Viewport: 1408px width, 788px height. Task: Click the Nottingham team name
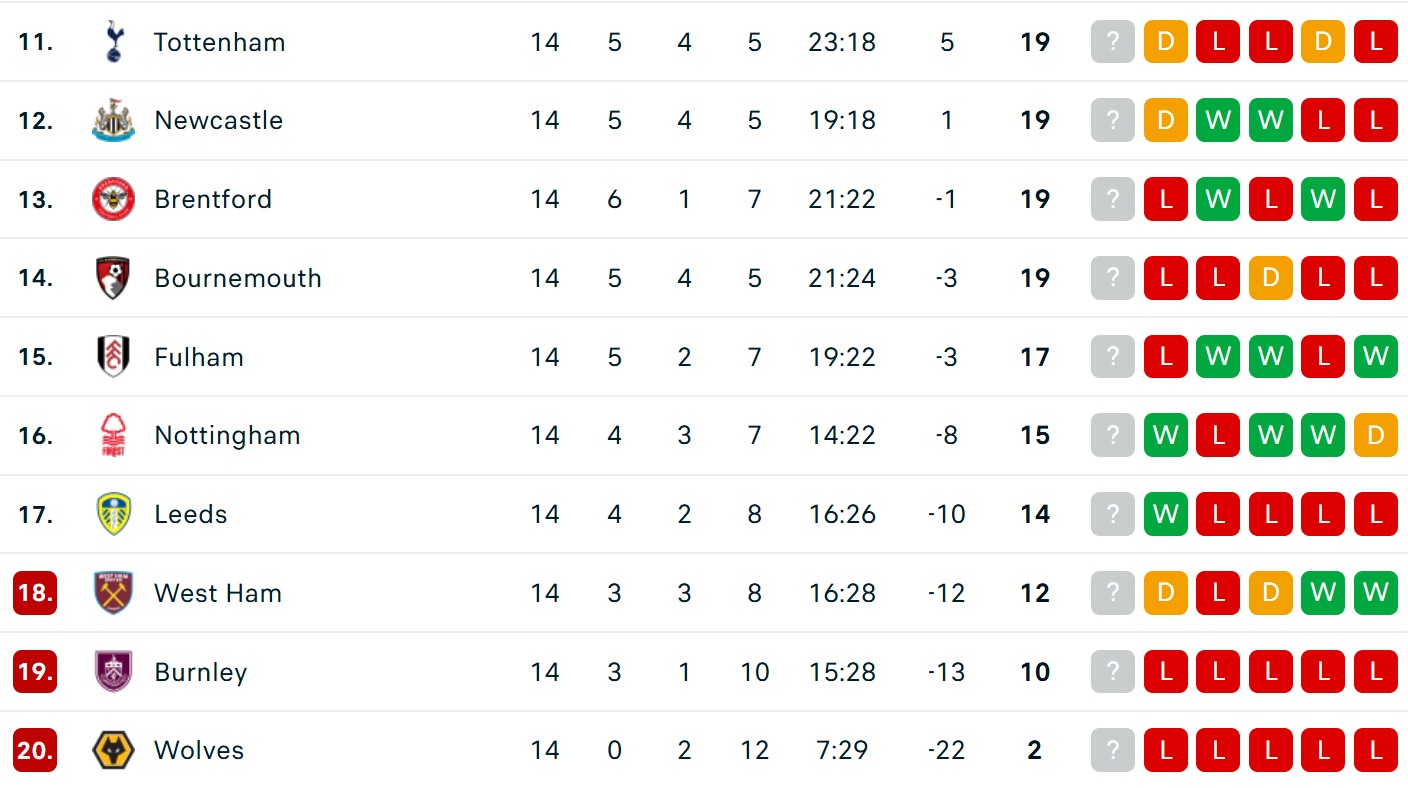pos(227,435)
